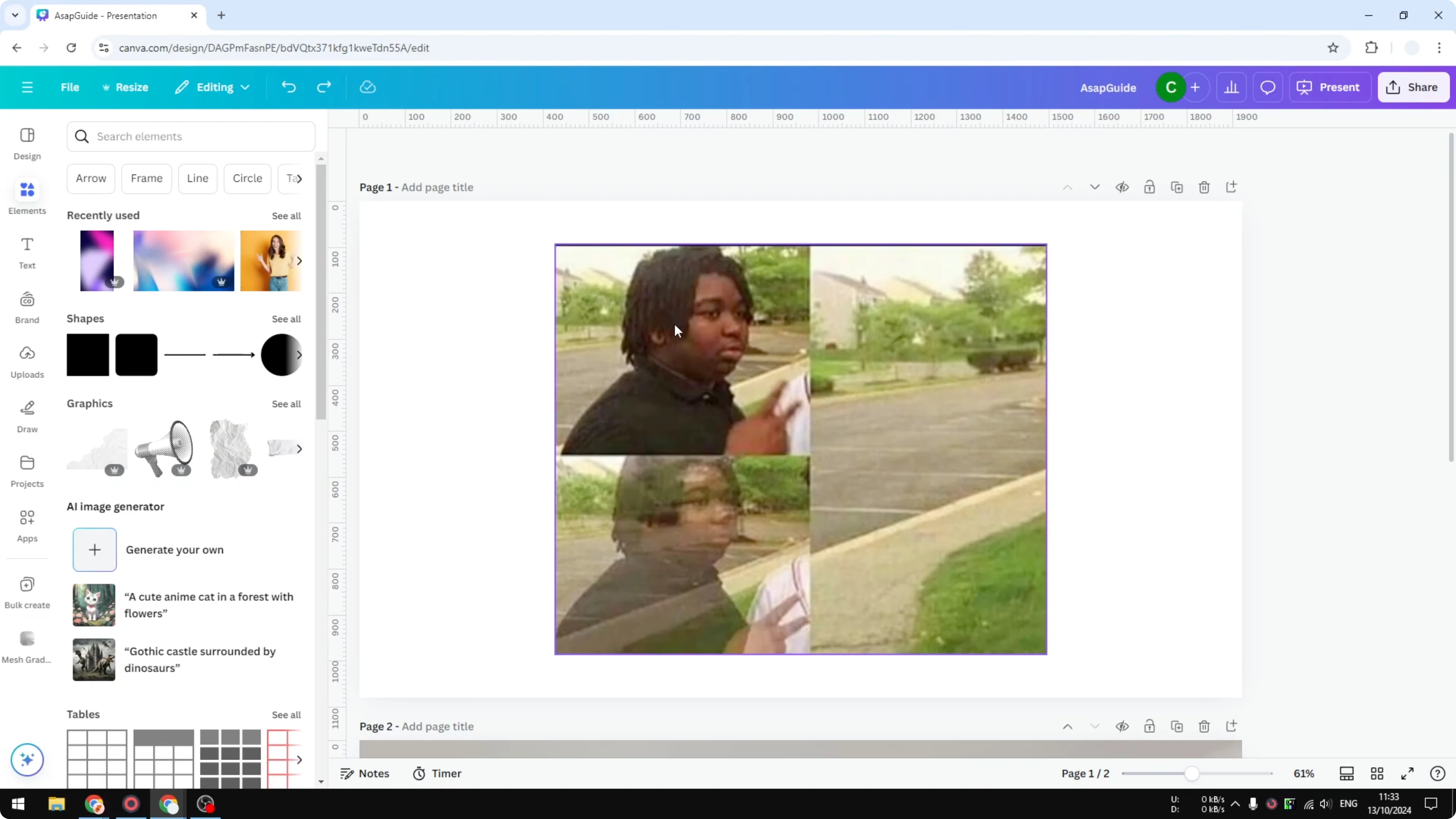1456x819 pixels.
Task: Open the Bulk create tool
Action: pyautogui.click(x=27, y=592)
